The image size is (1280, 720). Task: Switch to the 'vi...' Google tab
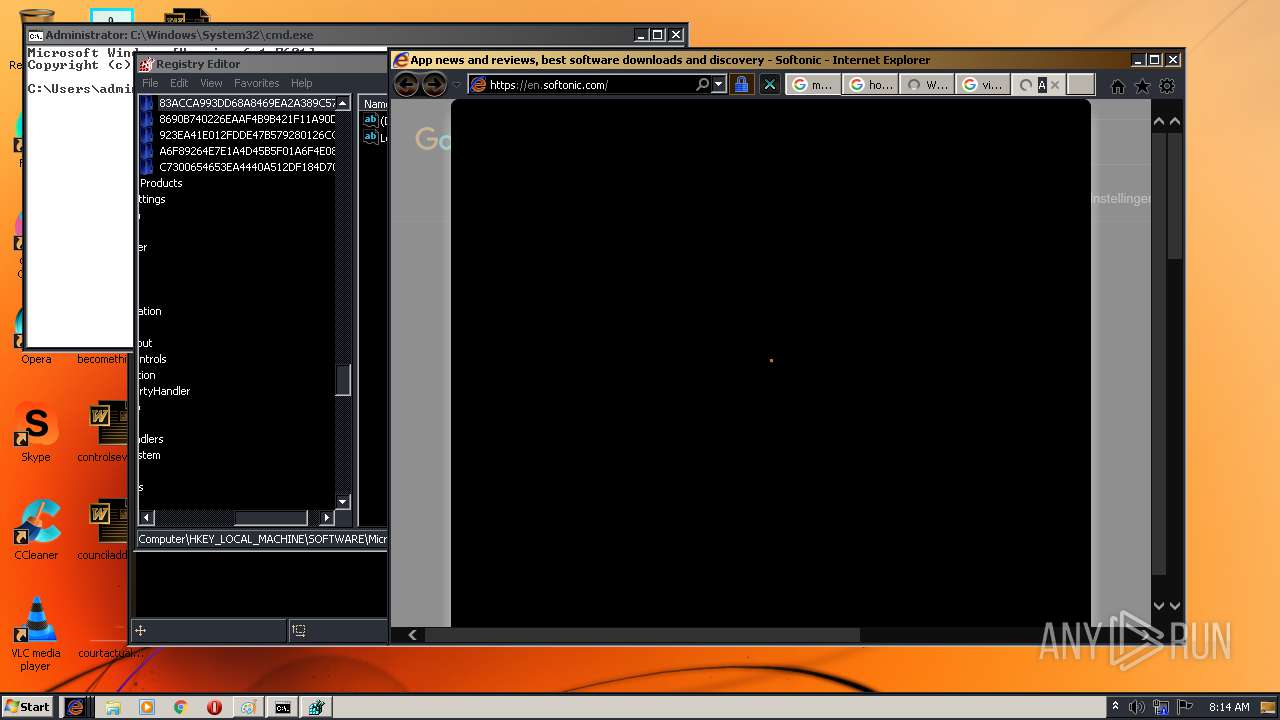(x=982, y=85)
